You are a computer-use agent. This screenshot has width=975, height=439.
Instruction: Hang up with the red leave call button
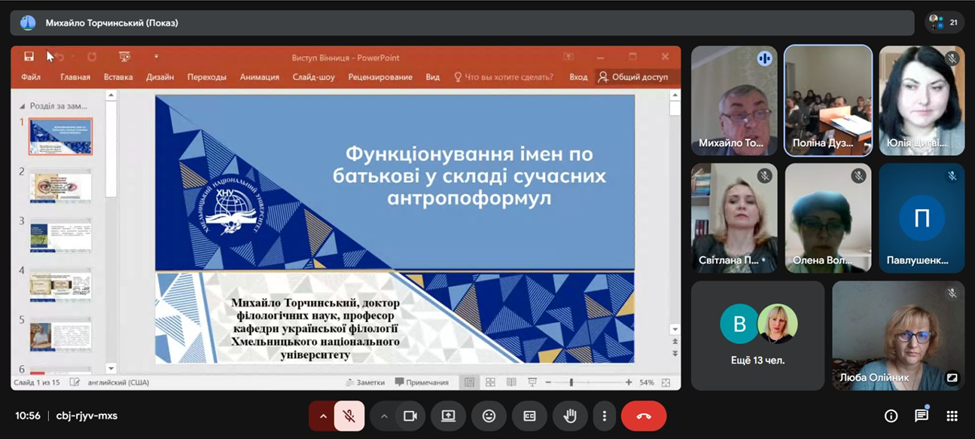(643, 416)
